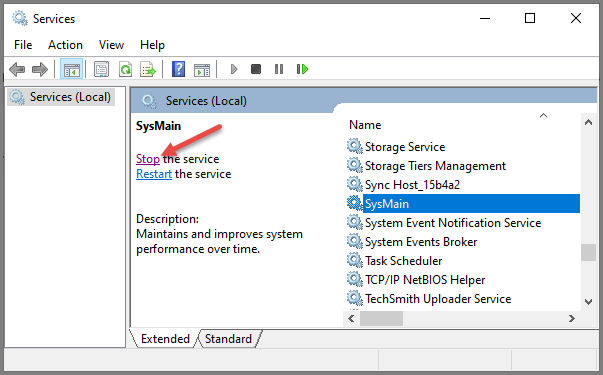Maximize the Services window
Viewport: 603px width, 375px height.
coord(530,18)
